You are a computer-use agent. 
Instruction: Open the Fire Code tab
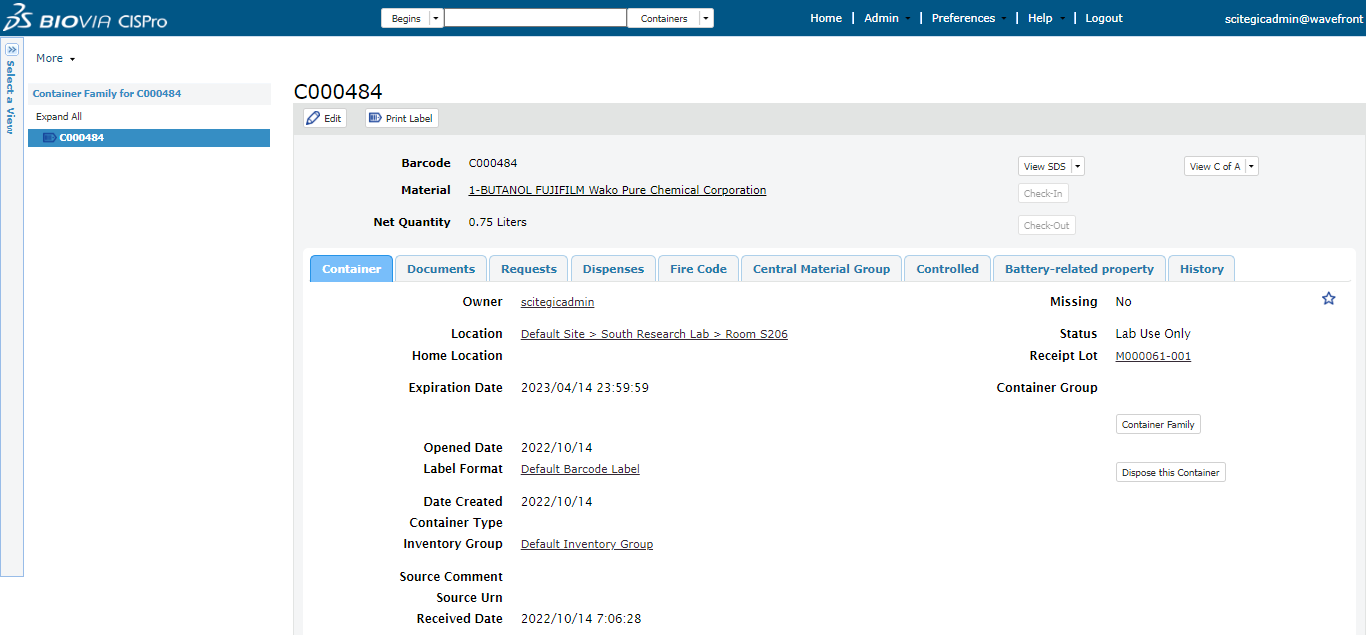click(x=698, y=269)
